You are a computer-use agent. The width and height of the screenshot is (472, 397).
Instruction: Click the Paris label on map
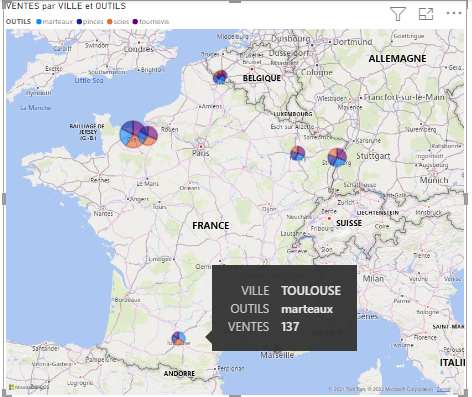pos(201,153)
